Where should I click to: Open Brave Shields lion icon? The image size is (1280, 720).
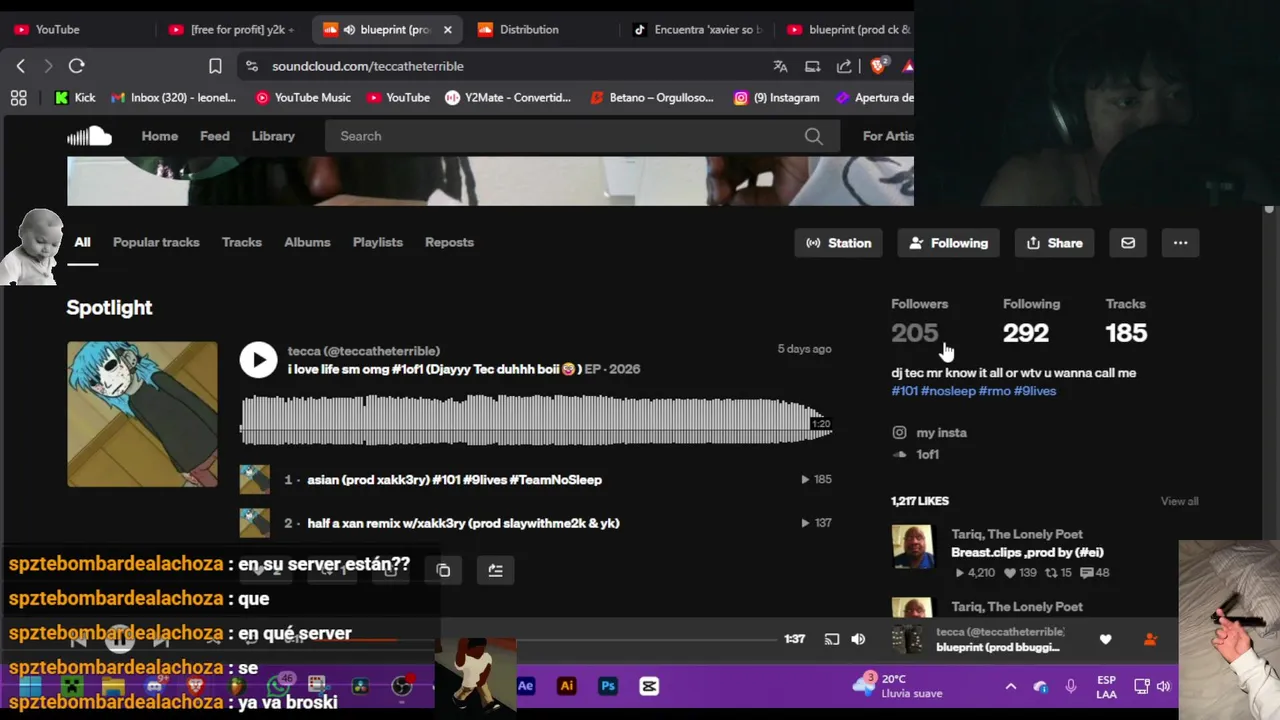[x=879, y=65]
